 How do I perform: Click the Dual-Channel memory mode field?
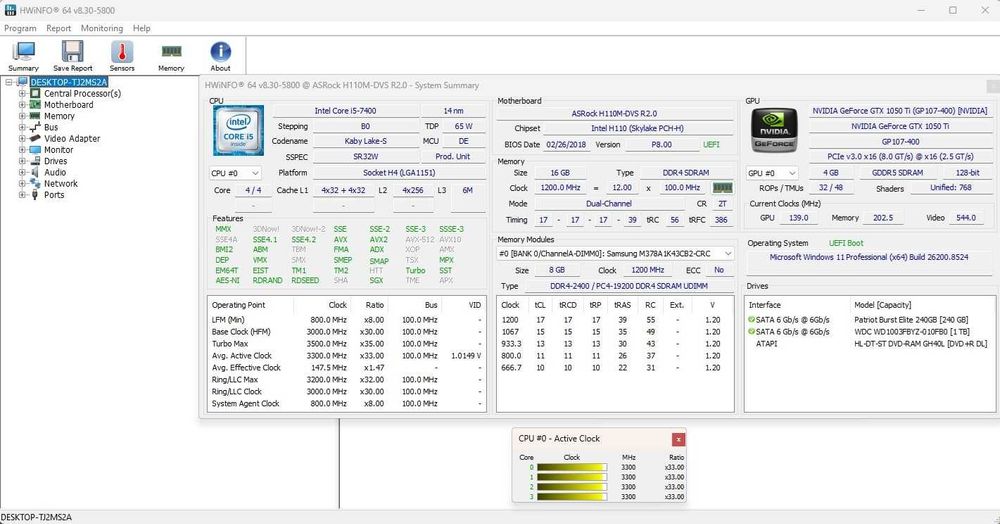point(608,204)
